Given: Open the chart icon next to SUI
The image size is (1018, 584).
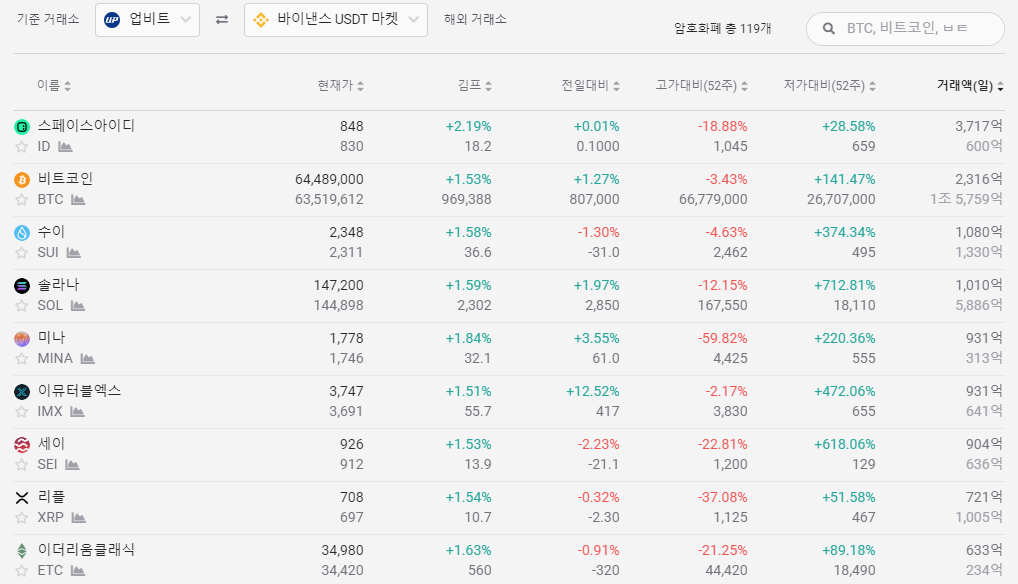Looking at the screenshot, I should pyautogui.click(x=73, y=252).
